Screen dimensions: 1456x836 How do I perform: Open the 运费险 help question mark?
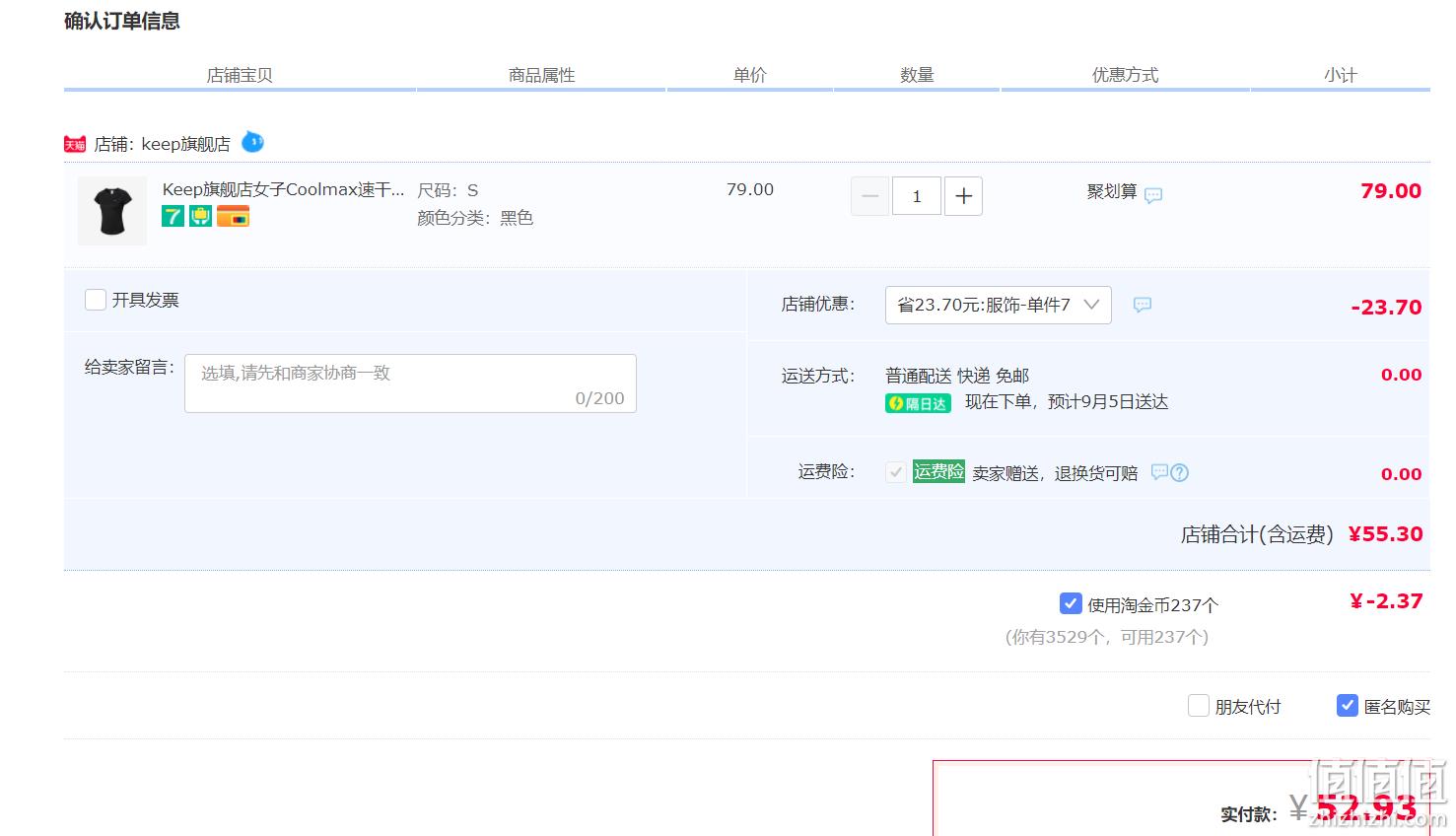pyautogui.click(x=1179, y=472)
